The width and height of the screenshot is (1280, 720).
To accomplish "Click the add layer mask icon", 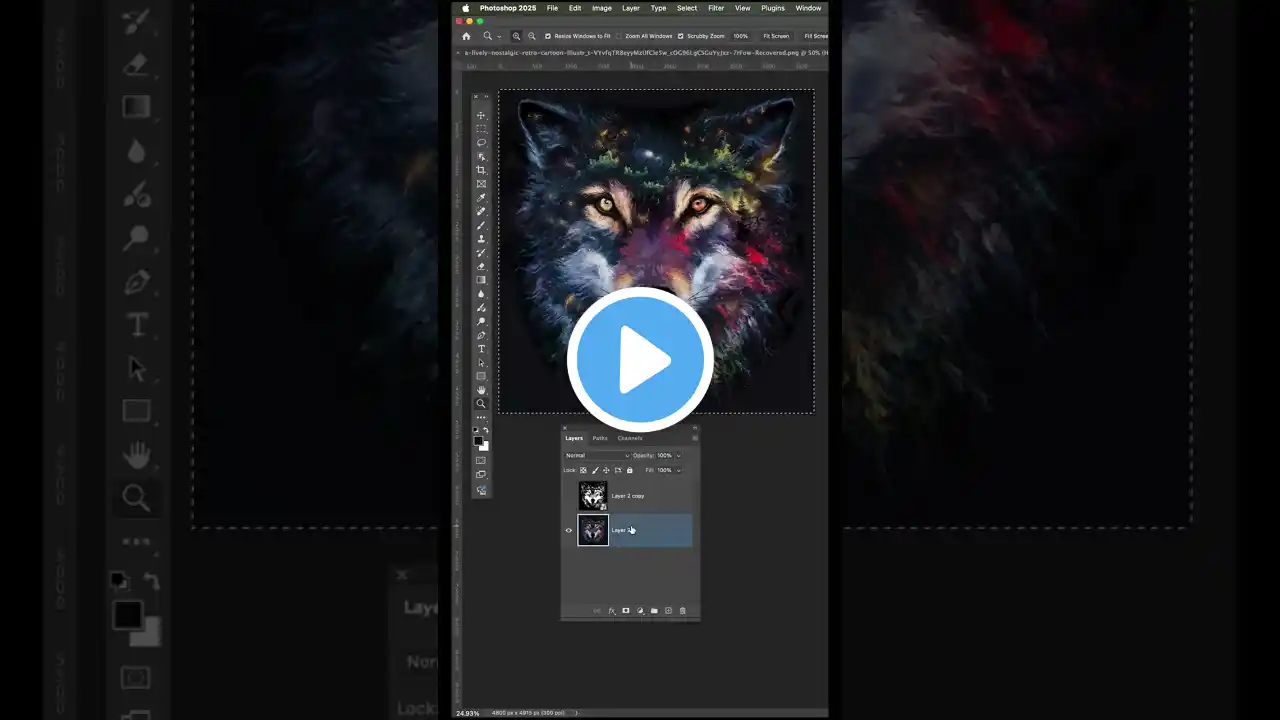I will pos(626,611).
